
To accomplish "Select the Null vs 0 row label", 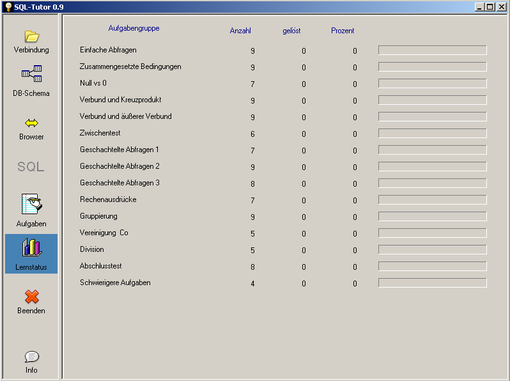I will tap(93, 83).
